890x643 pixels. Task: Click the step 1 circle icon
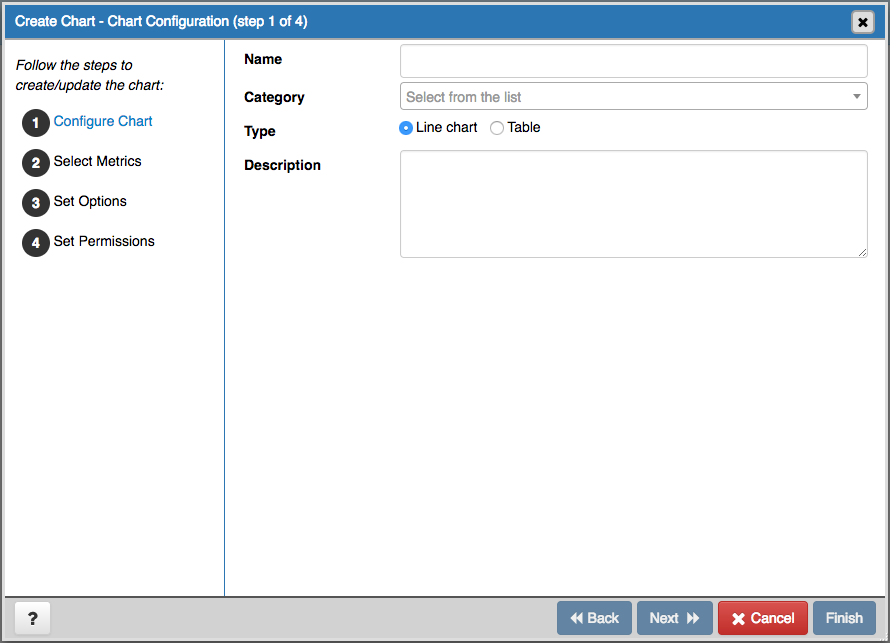pos(36,123)
